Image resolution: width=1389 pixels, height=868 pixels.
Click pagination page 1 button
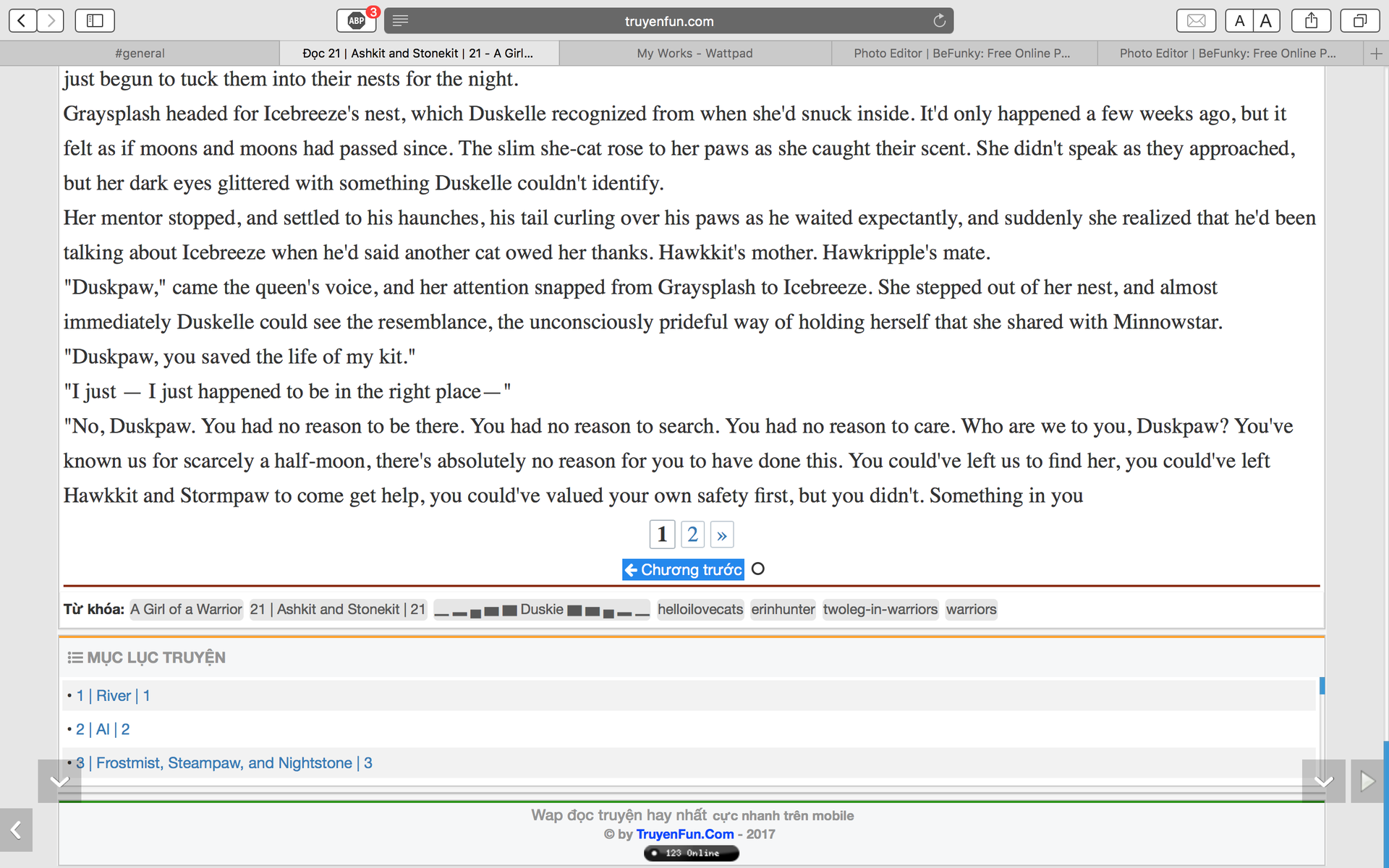[x=662, y=535]
